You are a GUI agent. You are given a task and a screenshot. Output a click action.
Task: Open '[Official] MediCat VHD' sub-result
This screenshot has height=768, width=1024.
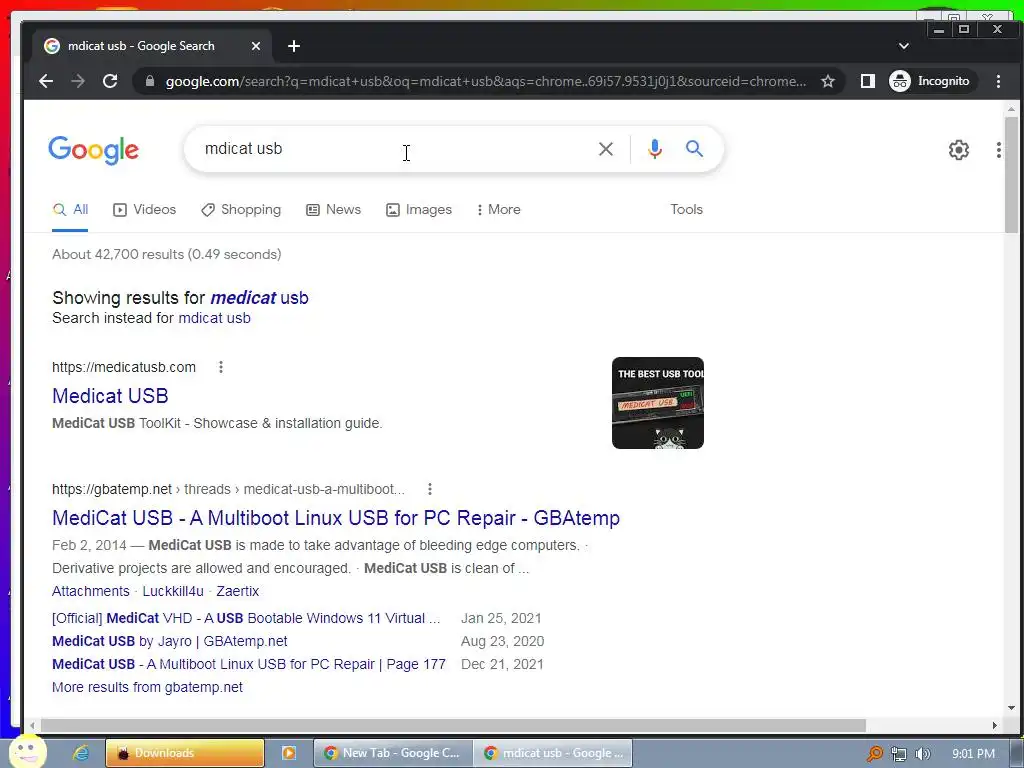(x=246, y=618)
